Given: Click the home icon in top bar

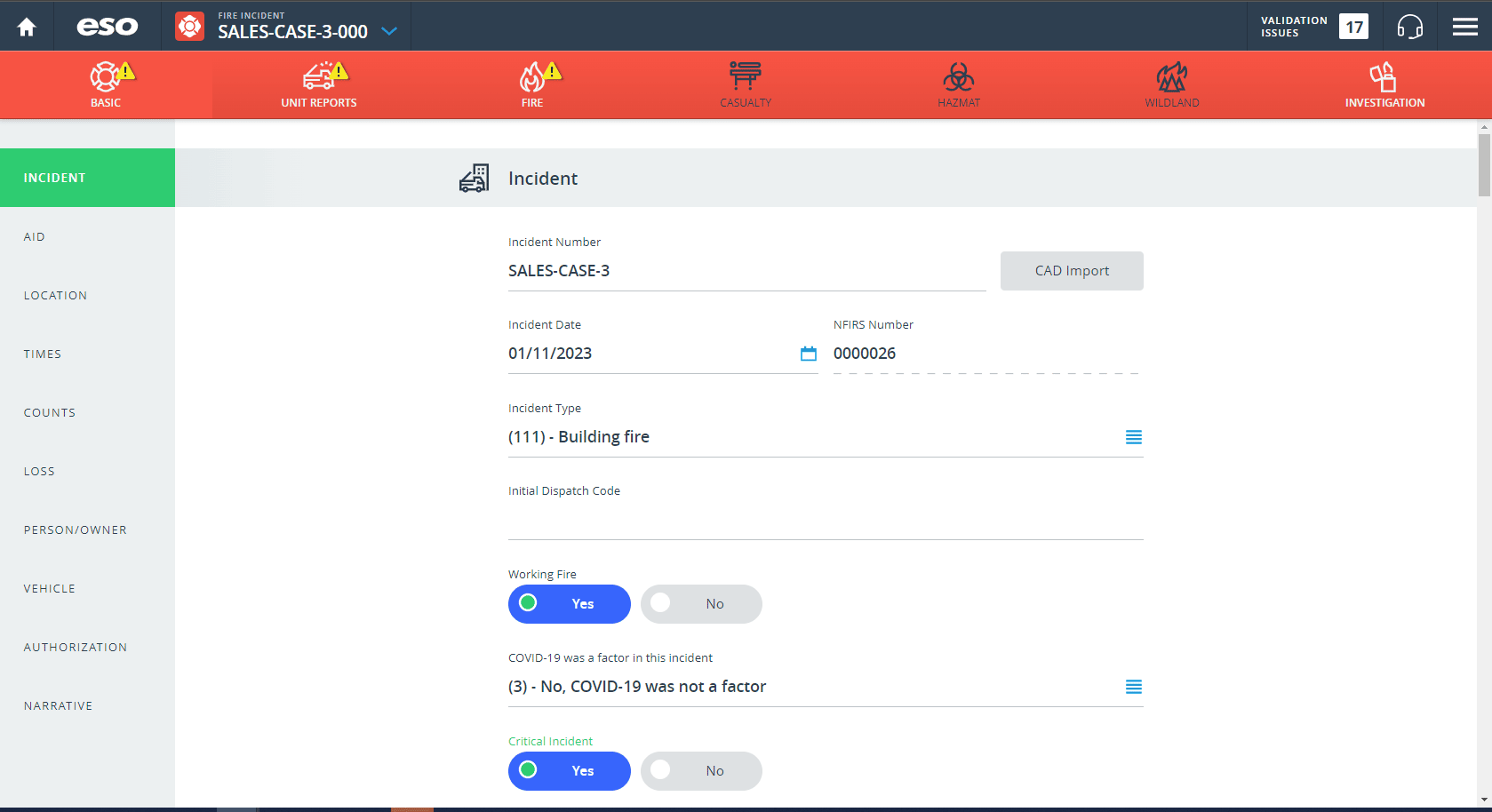Looking at the screenshot, I should (27, 27).
